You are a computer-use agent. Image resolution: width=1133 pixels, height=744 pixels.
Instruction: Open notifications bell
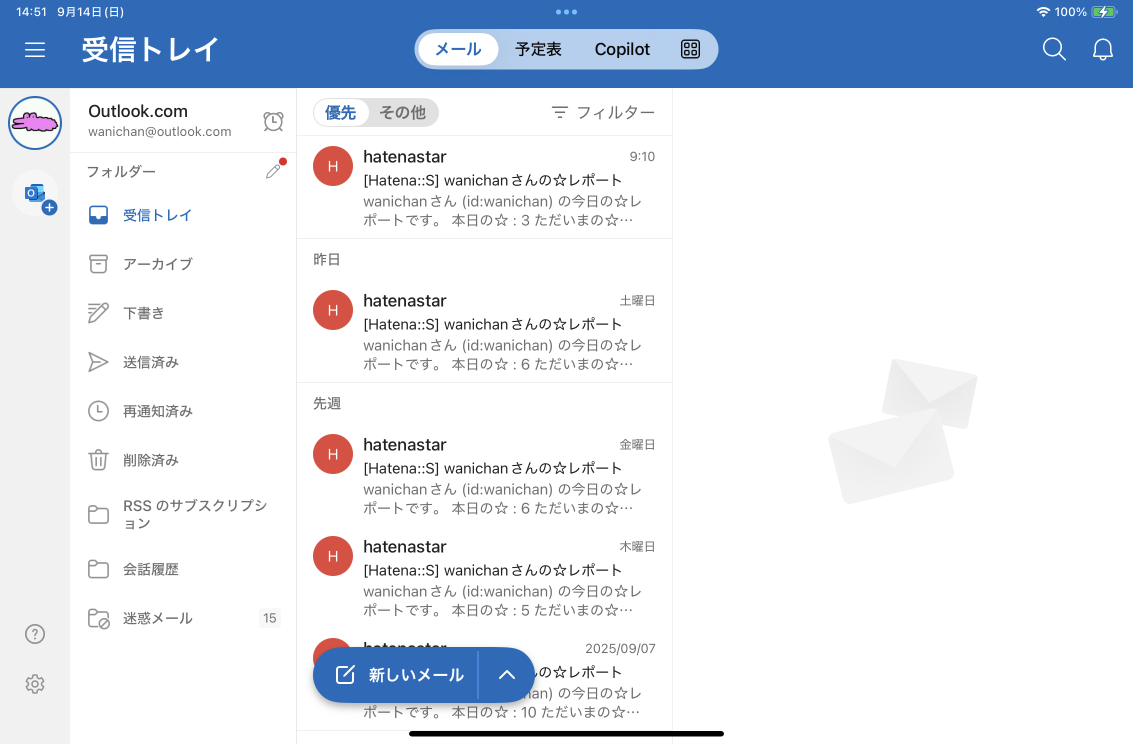(x=1103, y=49)
